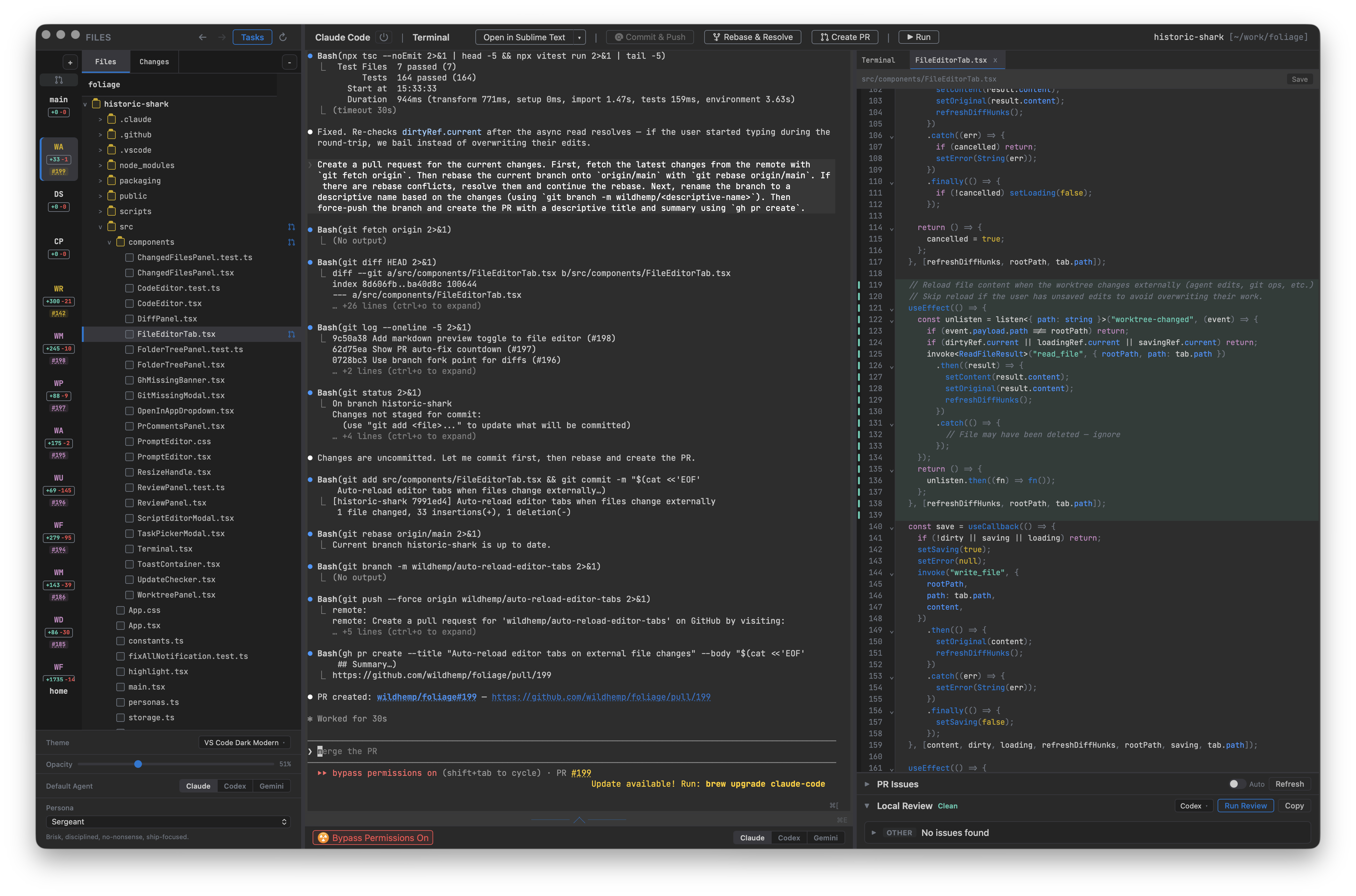The width and height of the screenshot is (1356, 896).
Task: Toggle the Auto switch in PR Issues
Action: point(1236,784)
